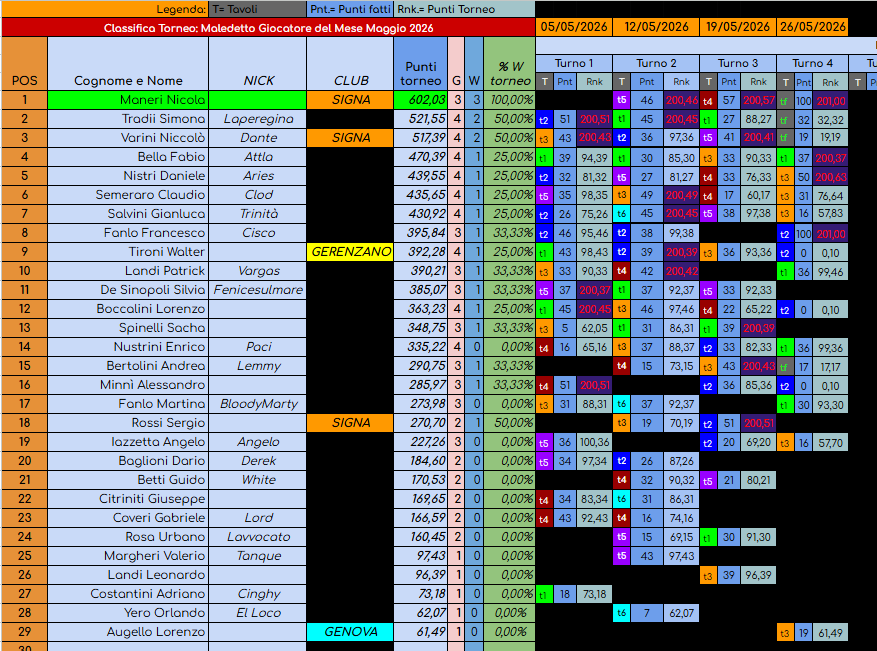Viewport: 877px width, 651px height.
Task: Select the nickname cell 'Lavvocato'
Action: click(258, 537)
